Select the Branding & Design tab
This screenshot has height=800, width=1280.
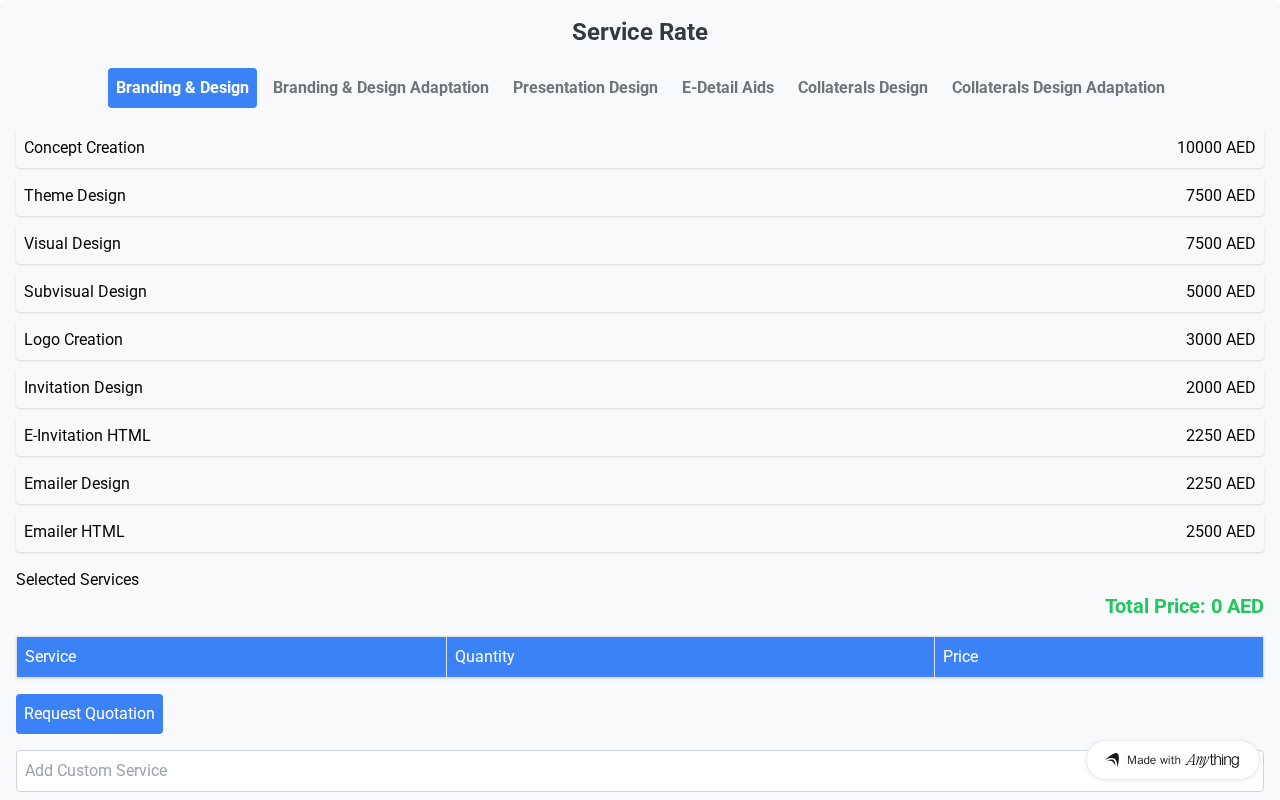coord(182,88)
